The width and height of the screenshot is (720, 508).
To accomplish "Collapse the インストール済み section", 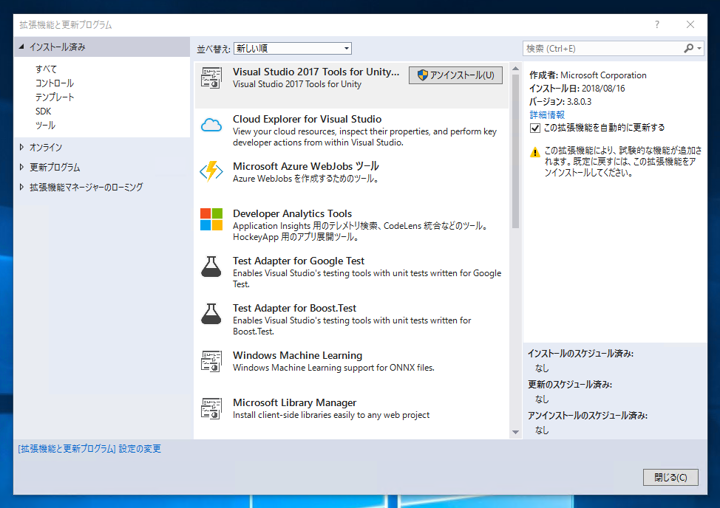I will coord(22,47).
